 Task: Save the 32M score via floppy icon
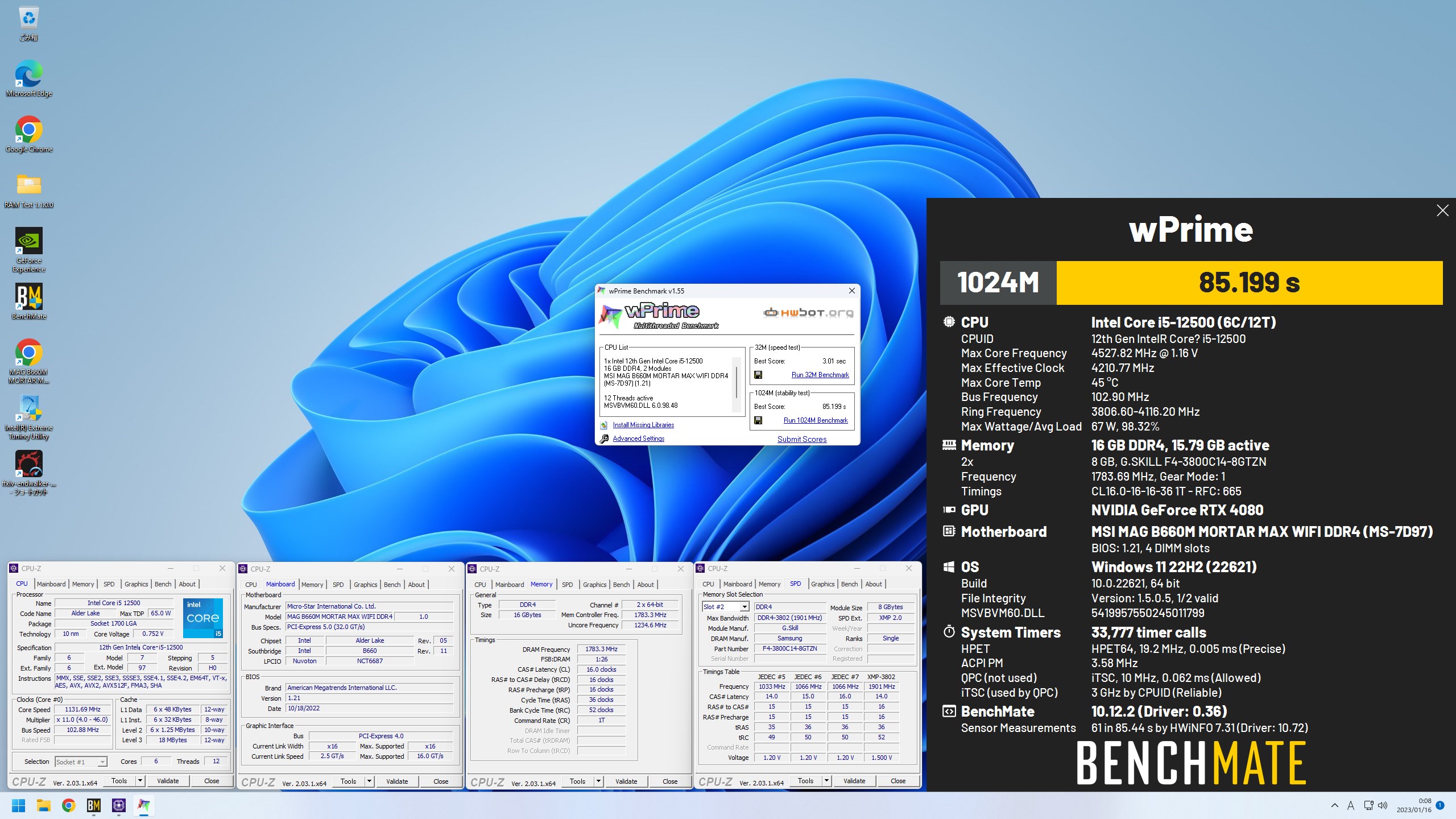coord(758,375)
